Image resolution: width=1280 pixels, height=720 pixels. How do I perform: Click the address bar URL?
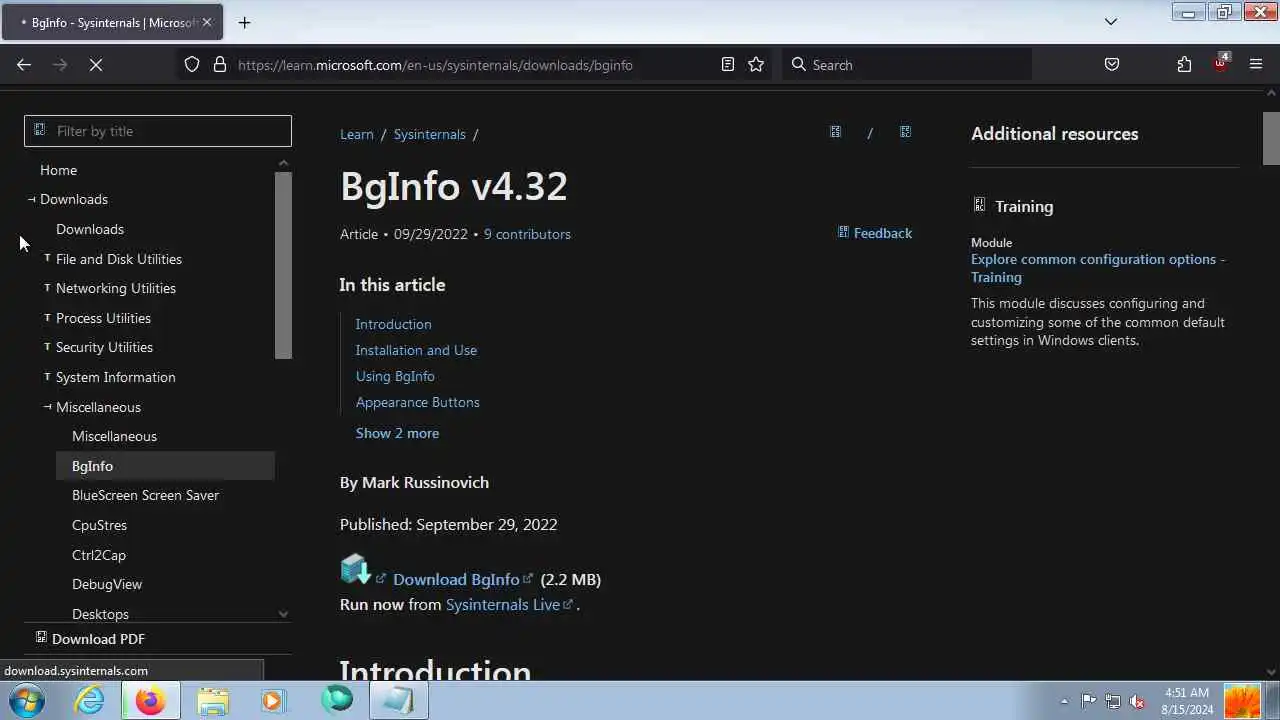pyautogui.click(x=435, y=65)
